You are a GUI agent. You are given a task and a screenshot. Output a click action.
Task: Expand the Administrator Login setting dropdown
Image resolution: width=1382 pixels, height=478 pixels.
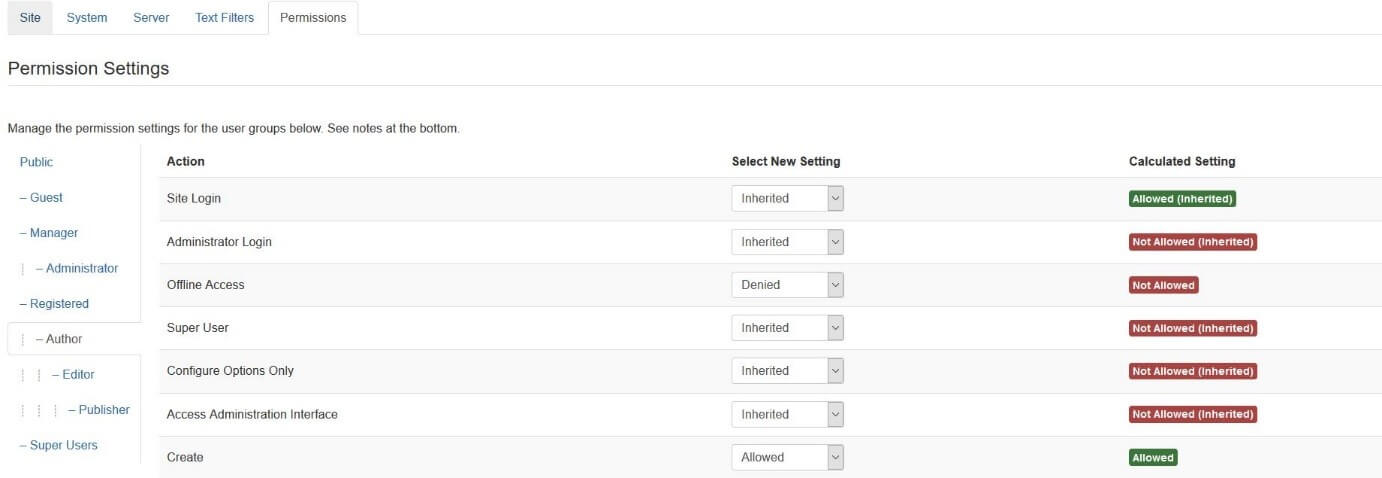pyautogui.click(x=787, y=242)
